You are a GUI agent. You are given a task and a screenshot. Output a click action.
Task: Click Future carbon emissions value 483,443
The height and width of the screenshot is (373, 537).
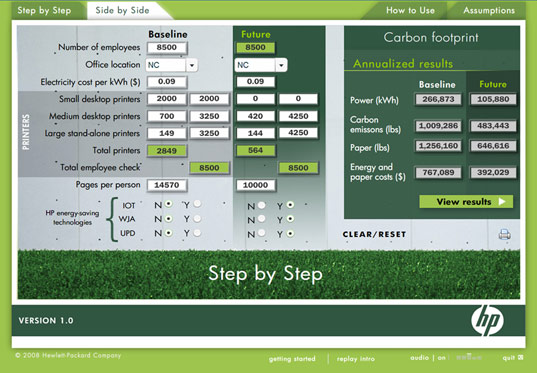(x=493, y=126)
